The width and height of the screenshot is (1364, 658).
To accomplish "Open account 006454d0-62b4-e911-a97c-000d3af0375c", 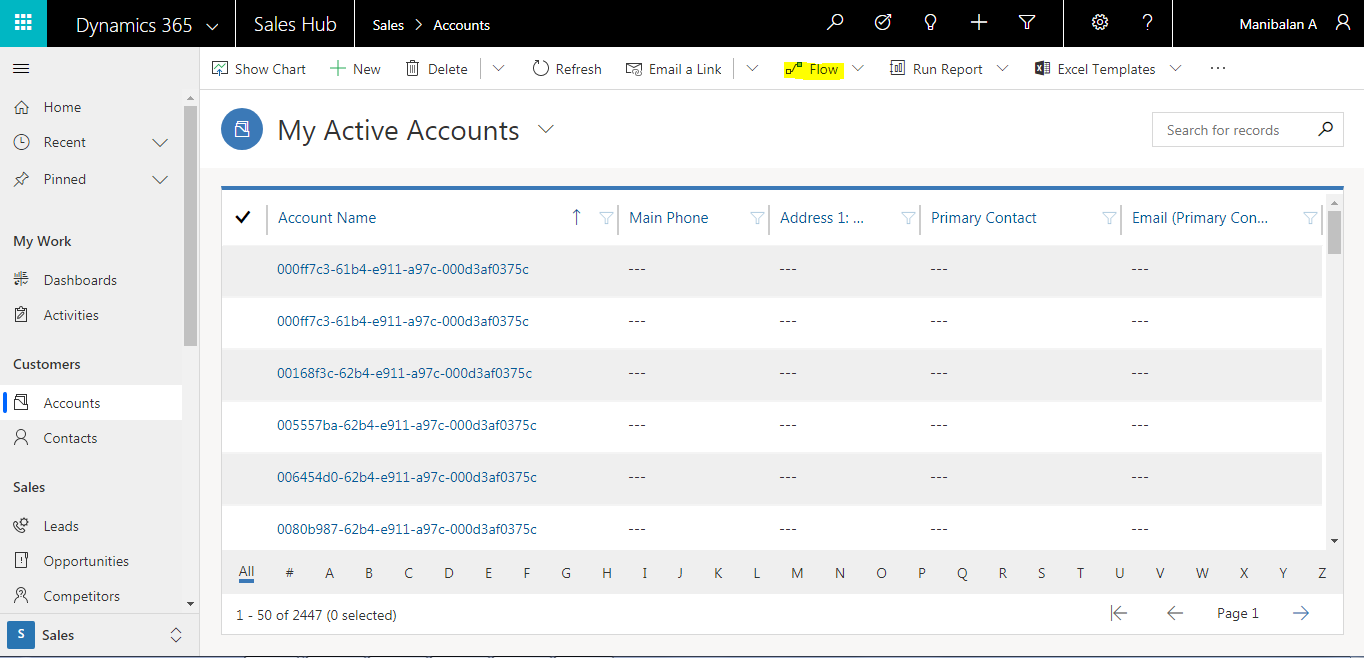I will point(407,477).
